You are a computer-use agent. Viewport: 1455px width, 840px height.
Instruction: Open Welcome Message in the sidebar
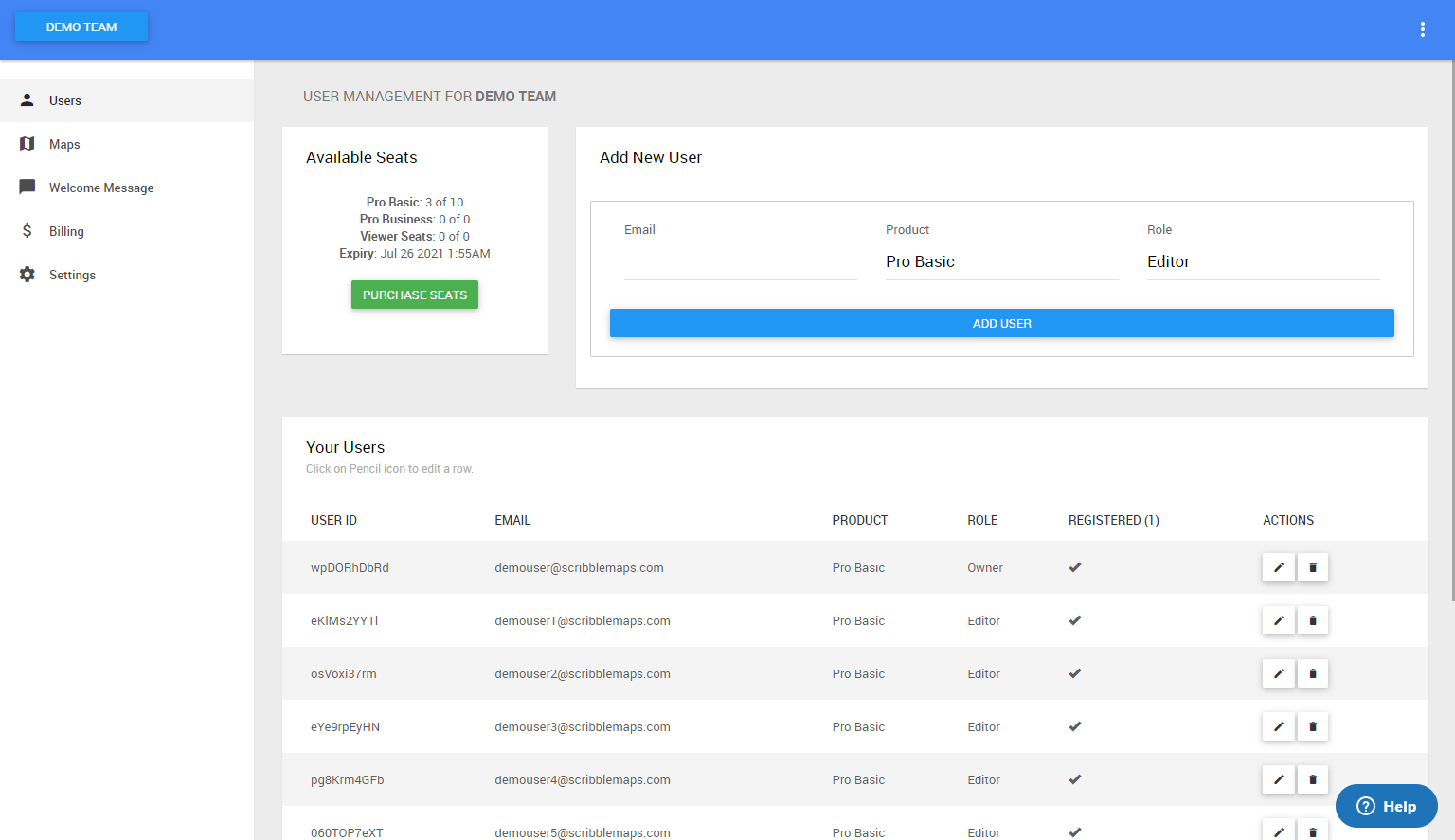101,188
